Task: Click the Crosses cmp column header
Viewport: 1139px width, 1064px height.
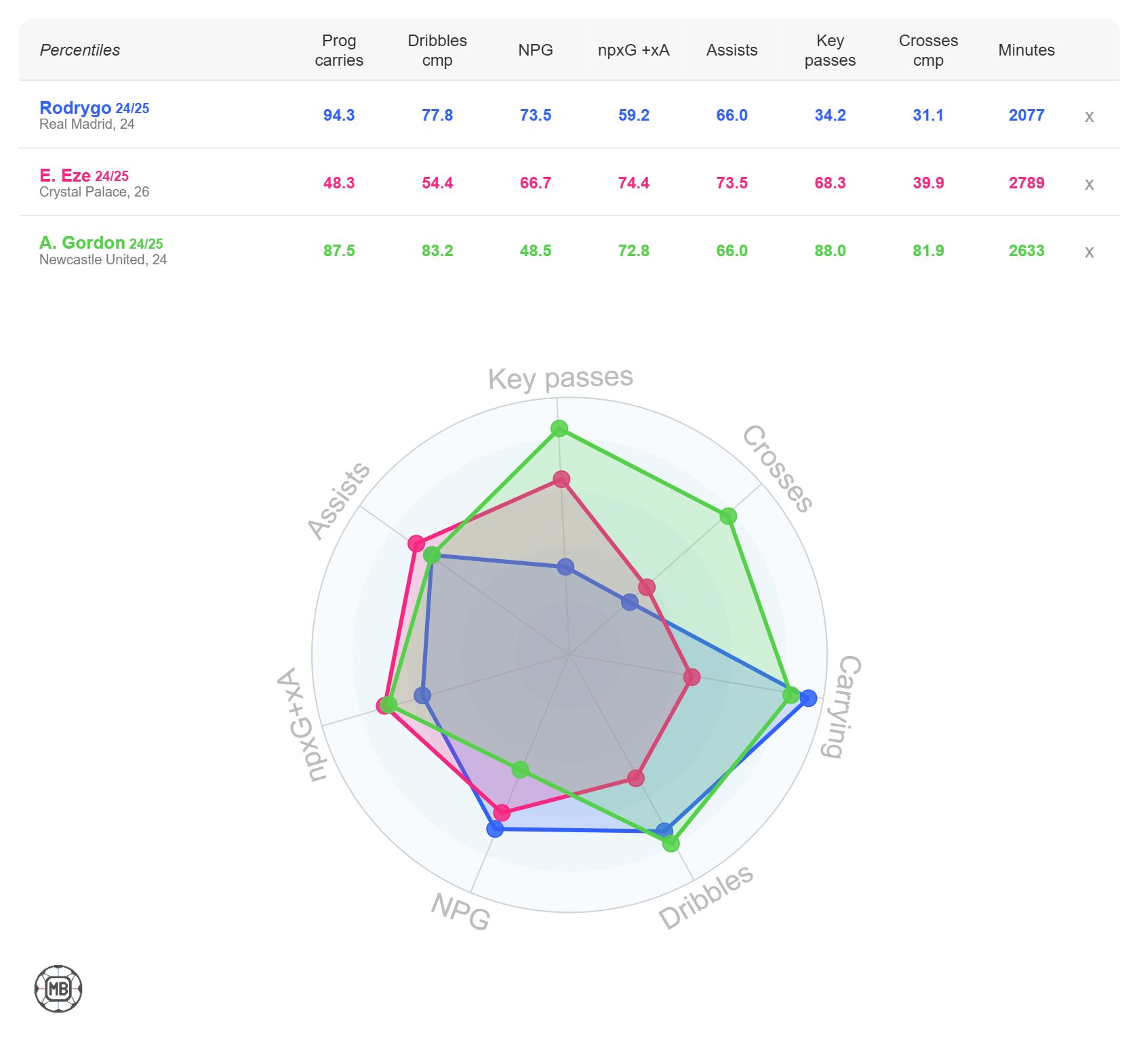Action: pos(928,50)
